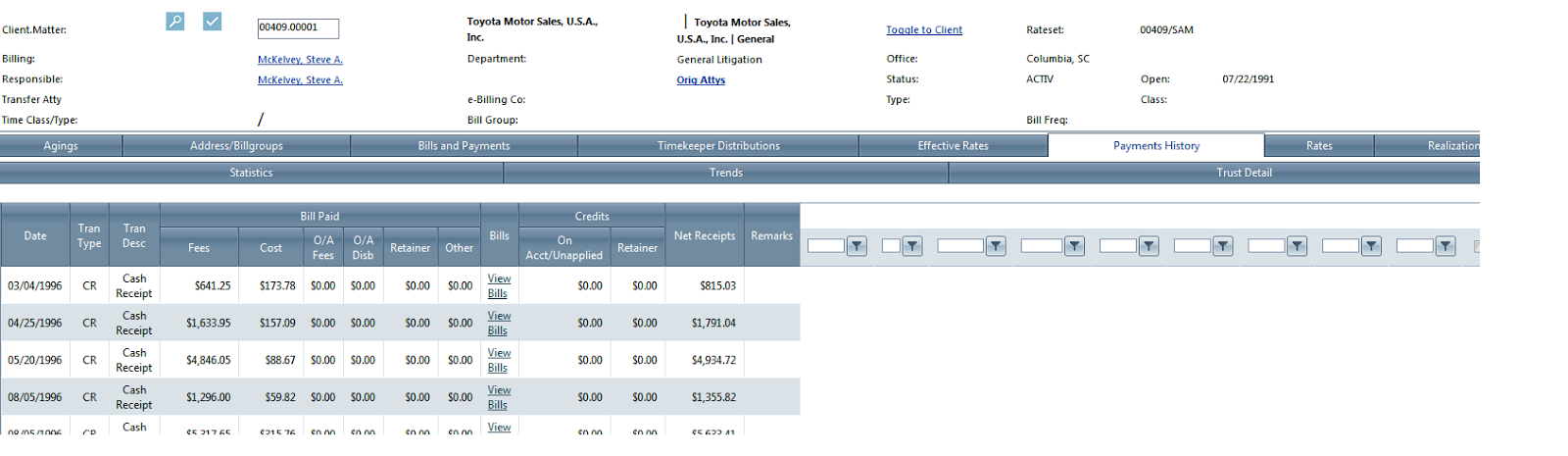1568x456 pixels.
Task: Open Responsible attorney McKelvey, Steve A. link
Action: (300, 80)
